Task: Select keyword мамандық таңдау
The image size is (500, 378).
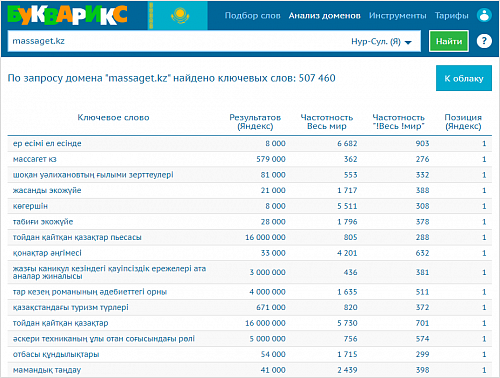Action: click(47, 370)
